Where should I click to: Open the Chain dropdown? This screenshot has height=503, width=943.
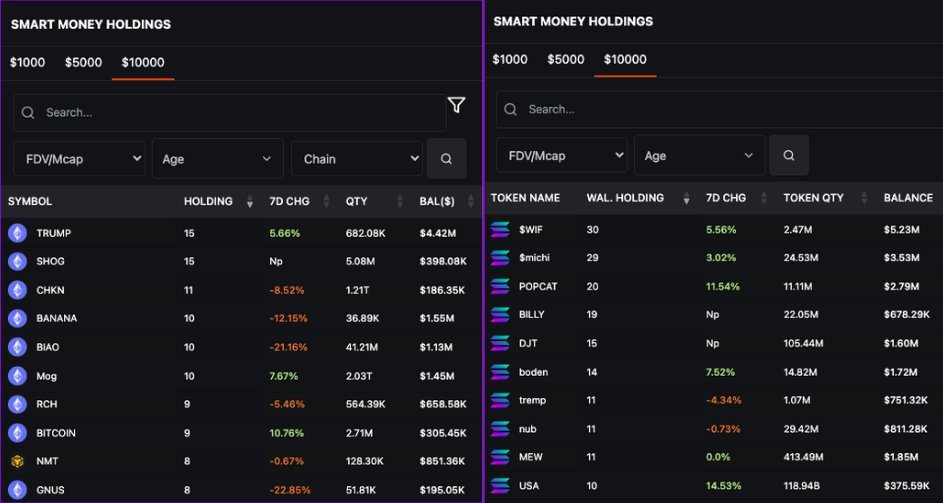357,159
